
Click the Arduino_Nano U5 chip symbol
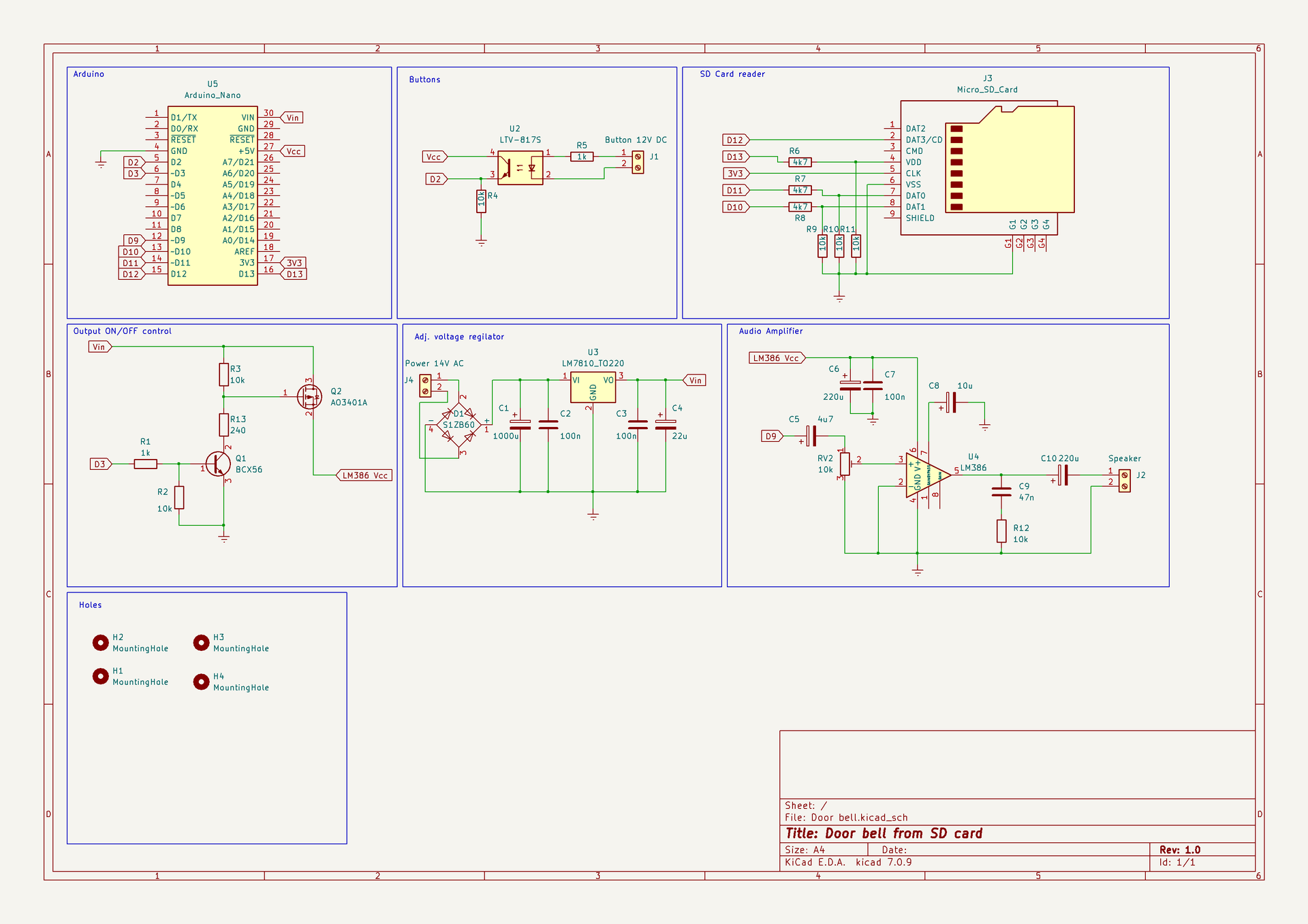pyautogui.click(x=212, y=195)
